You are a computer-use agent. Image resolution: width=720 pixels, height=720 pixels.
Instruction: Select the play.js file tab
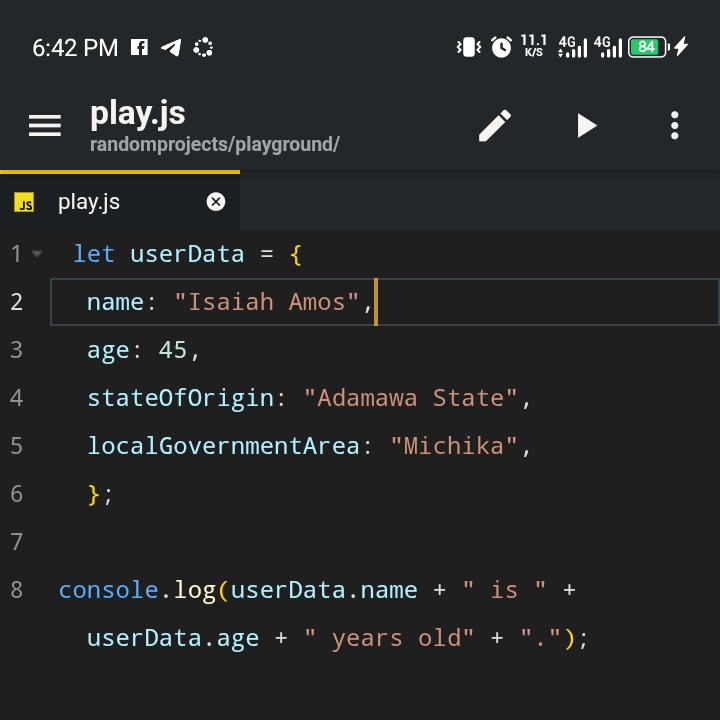[120, 202]
